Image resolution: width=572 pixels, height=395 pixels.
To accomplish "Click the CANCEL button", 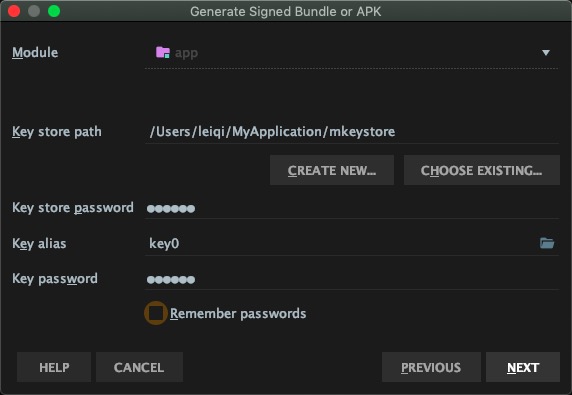I will click(139, 367).
